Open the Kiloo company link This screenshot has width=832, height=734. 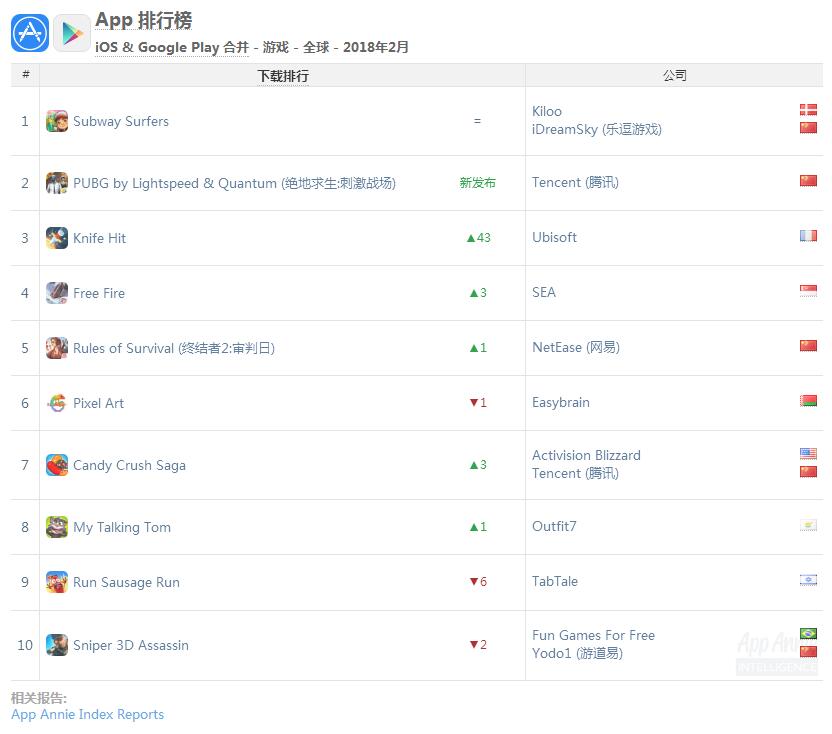(x=547, y=111)
